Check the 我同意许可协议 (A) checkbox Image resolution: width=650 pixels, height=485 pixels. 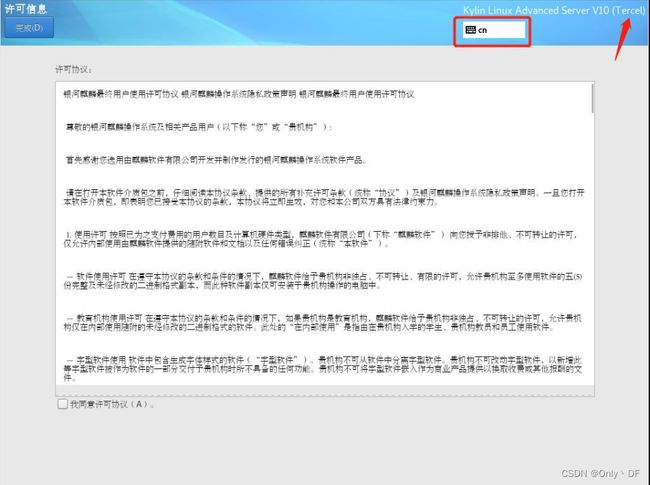62,404
